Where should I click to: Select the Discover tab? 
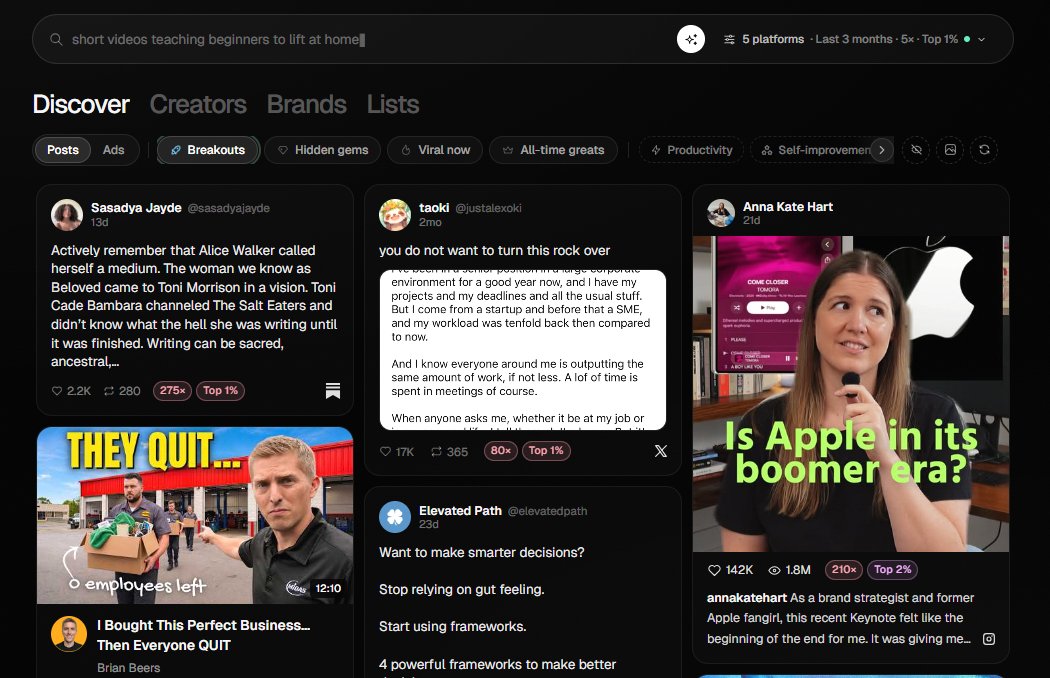[81, 105]
